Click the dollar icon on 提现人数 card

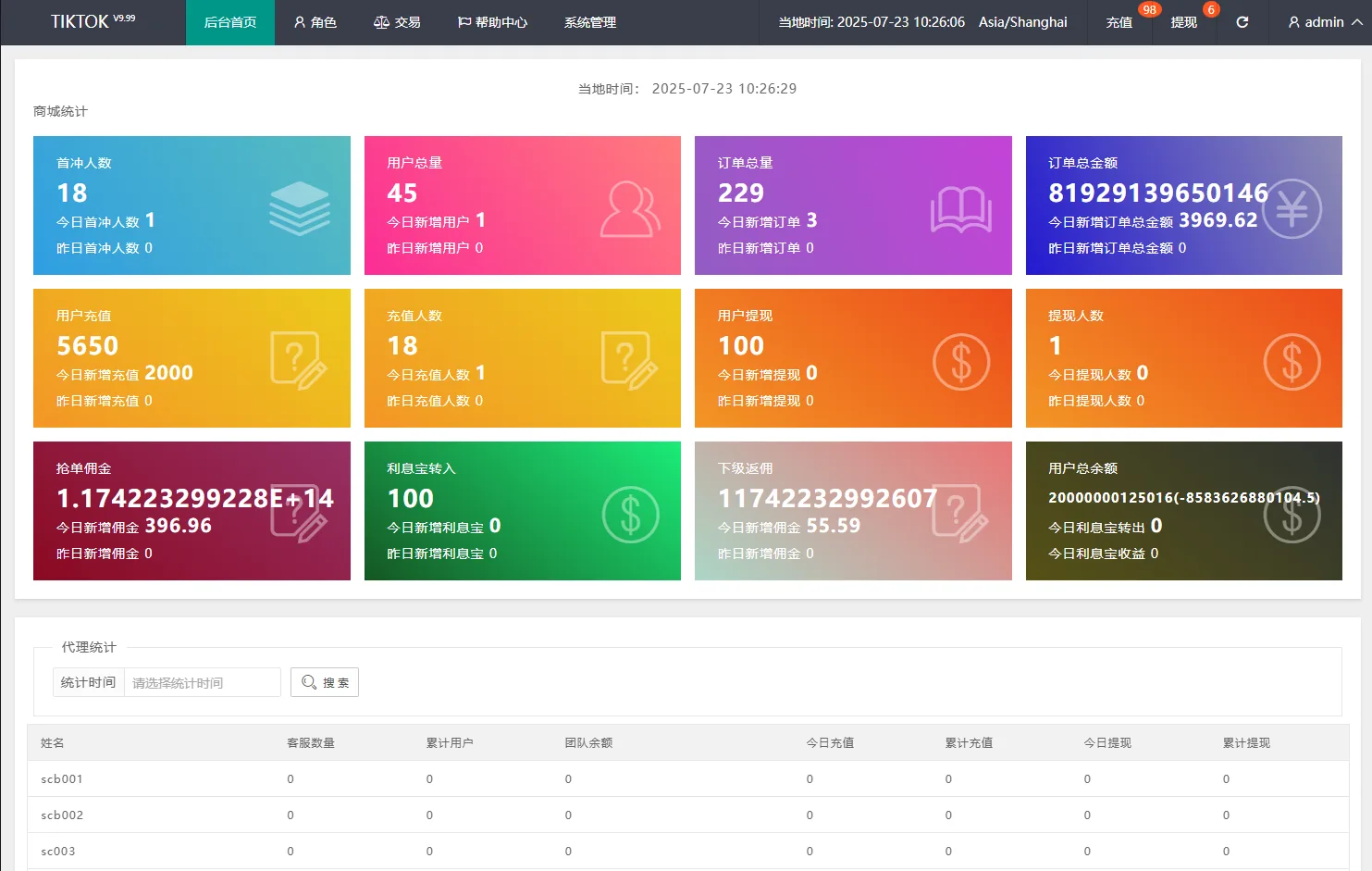(1292, 362)
